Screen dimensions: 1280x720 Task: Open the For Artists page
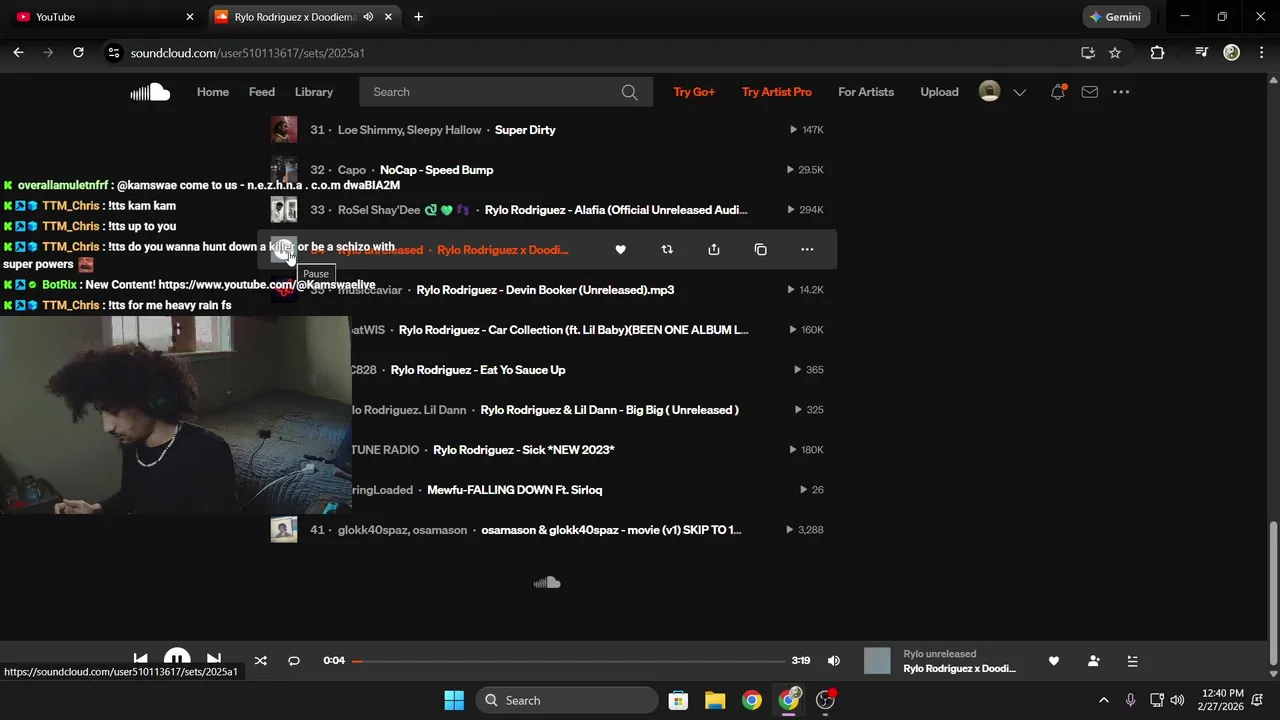tap(866, 92)
